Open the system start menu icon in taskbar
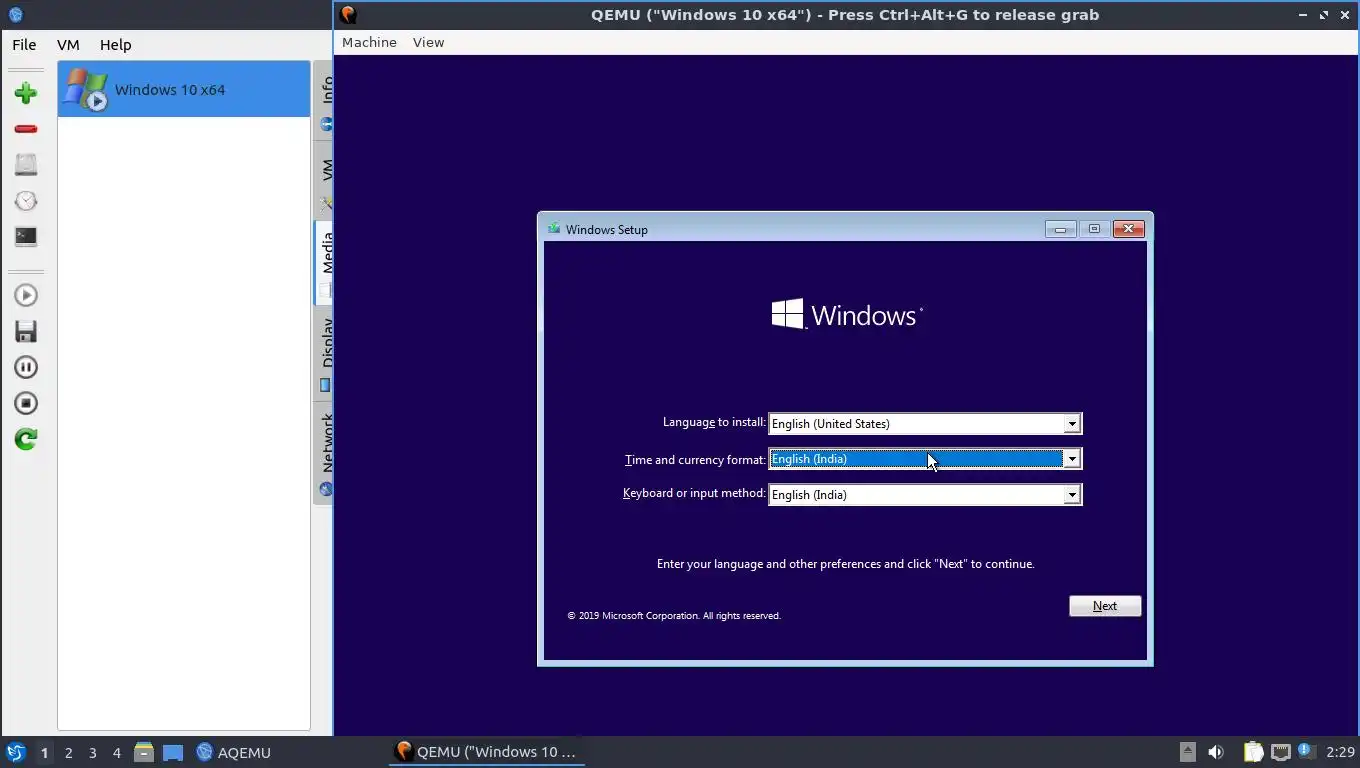1360x768 pixels. coord(15,752)
